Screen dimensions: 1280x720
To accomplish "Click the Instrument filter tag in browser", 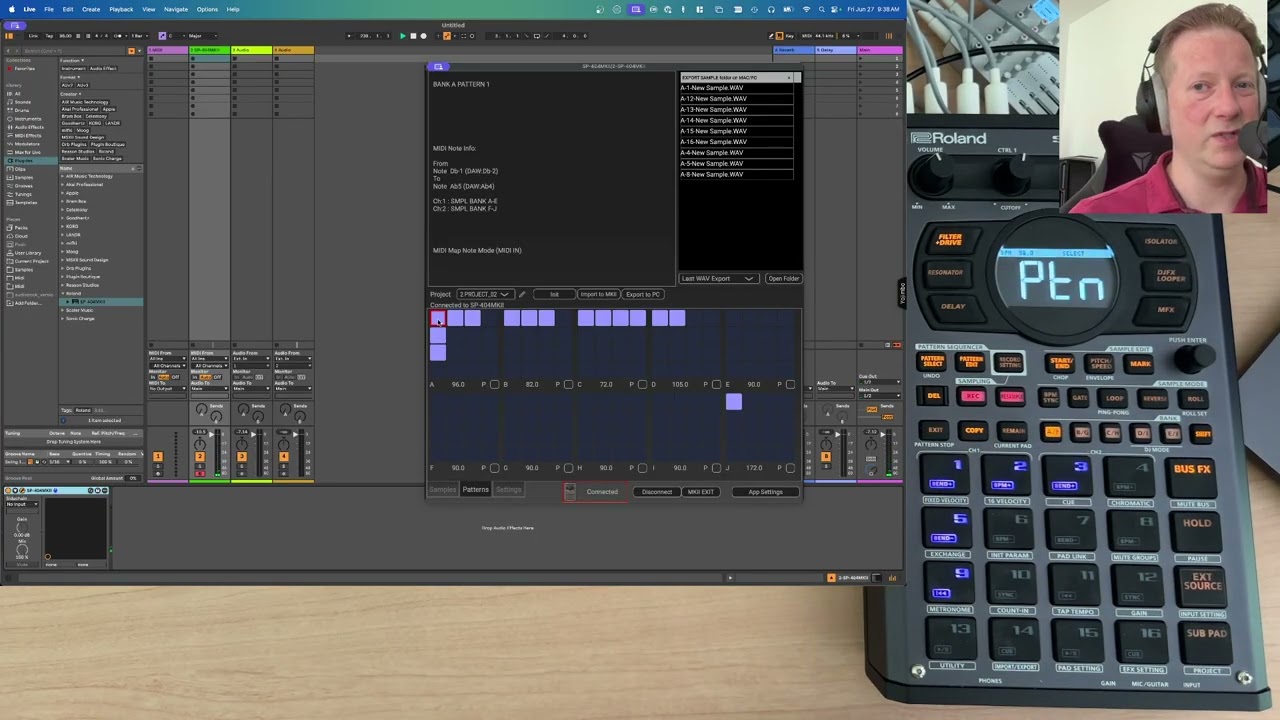I will [x=72, y=68].
